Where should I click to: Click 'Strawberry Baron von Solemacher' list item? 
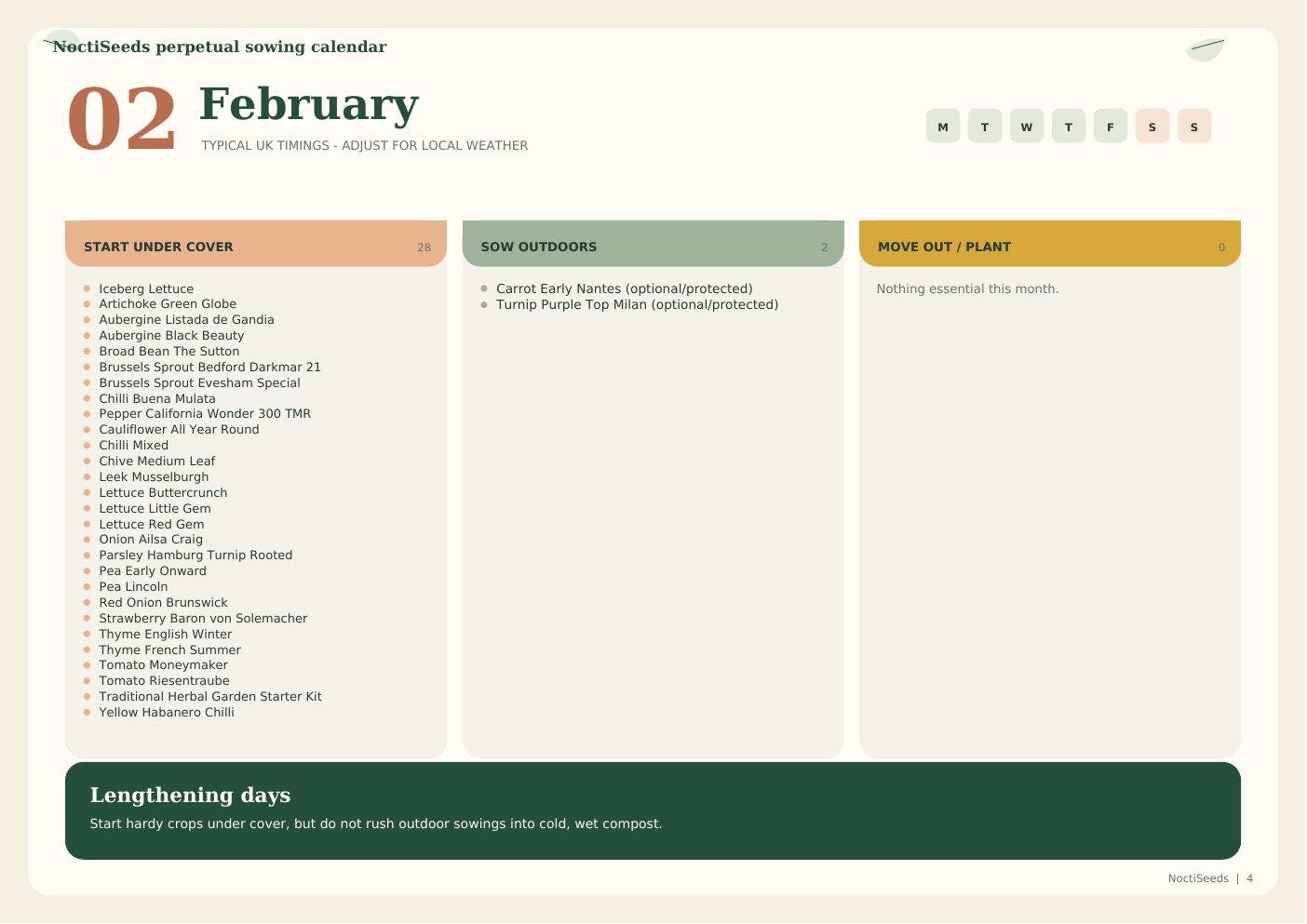203,619
